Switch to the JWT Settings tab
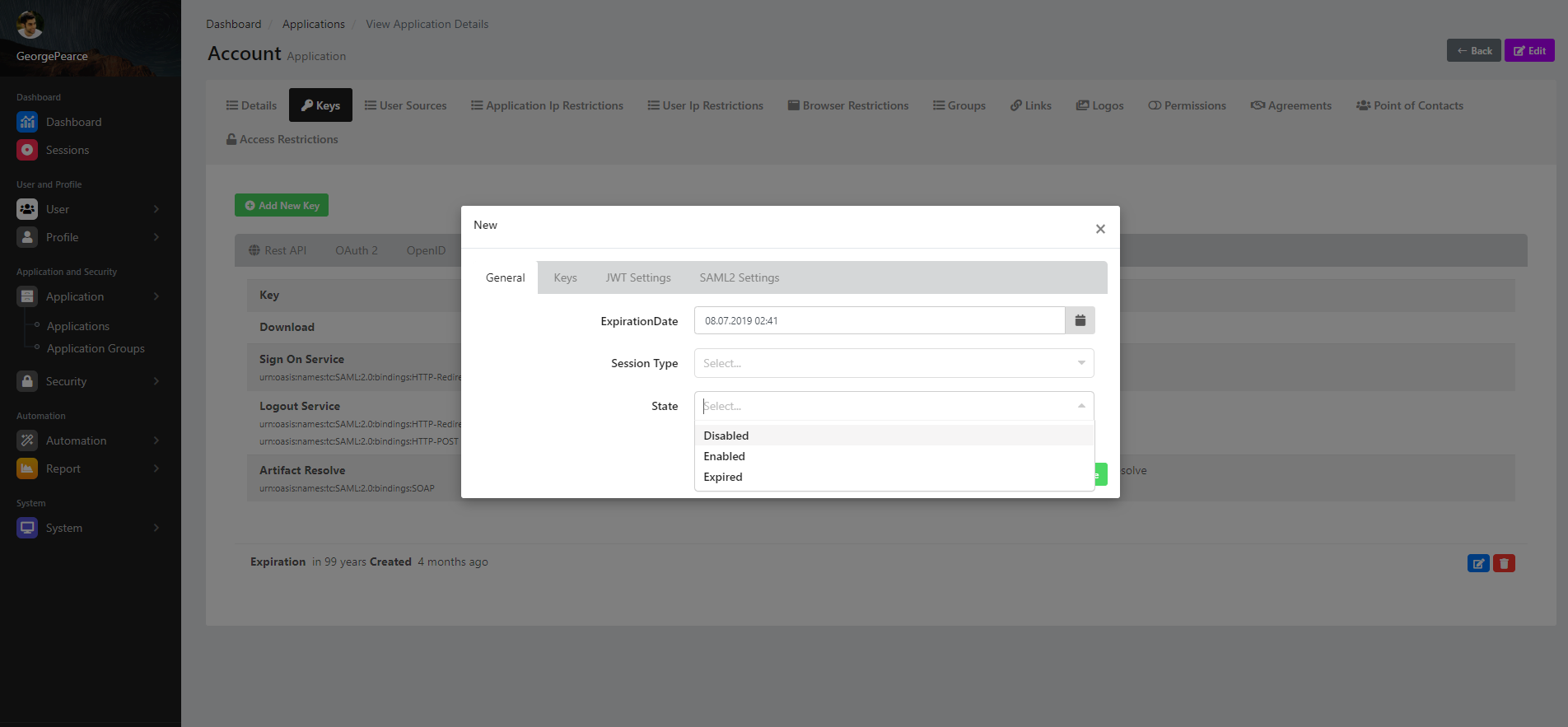 point(638,277)
